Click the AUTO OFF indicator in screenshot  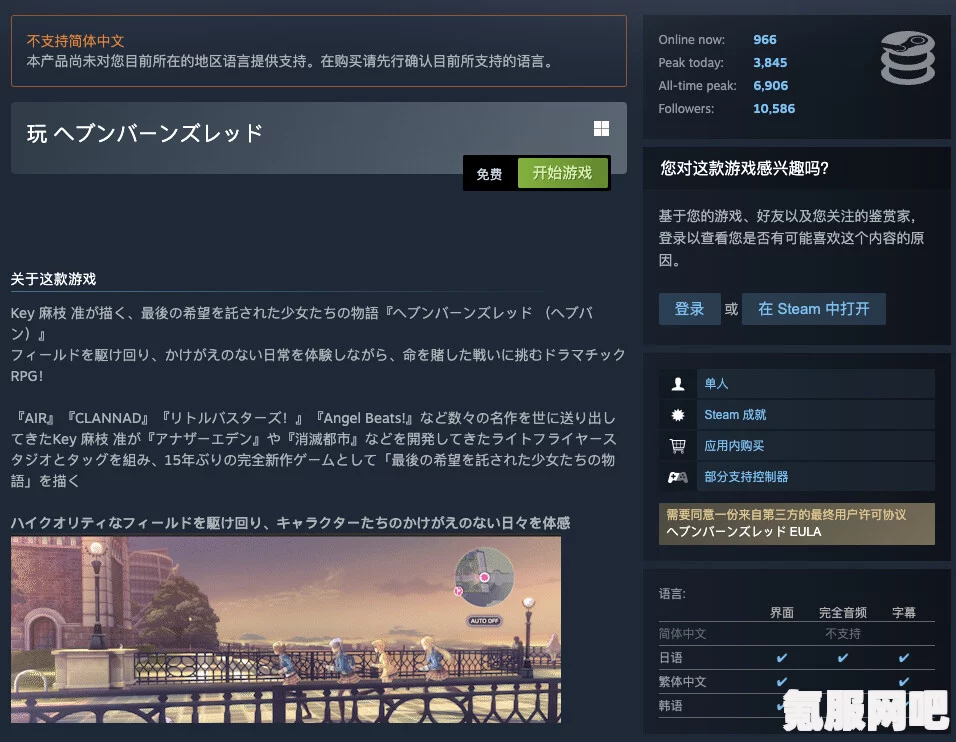(485, 621)
